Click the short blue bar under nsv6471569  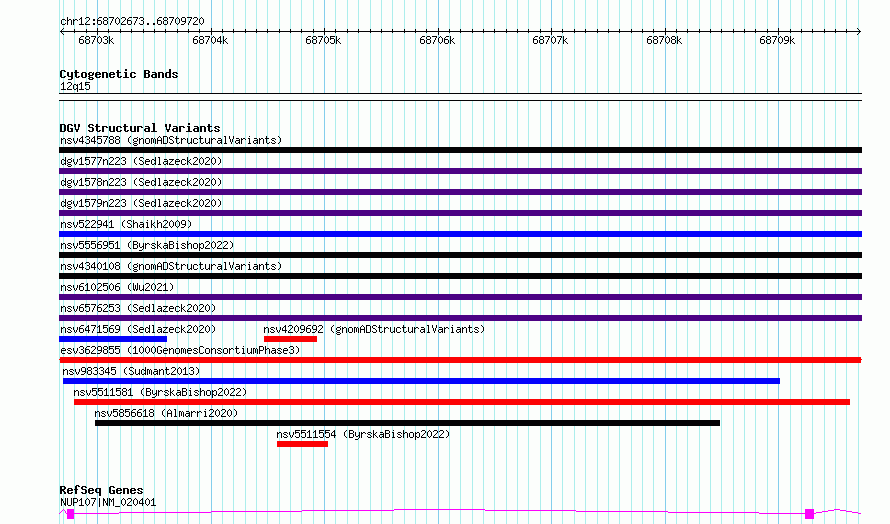tap(113, 339)
